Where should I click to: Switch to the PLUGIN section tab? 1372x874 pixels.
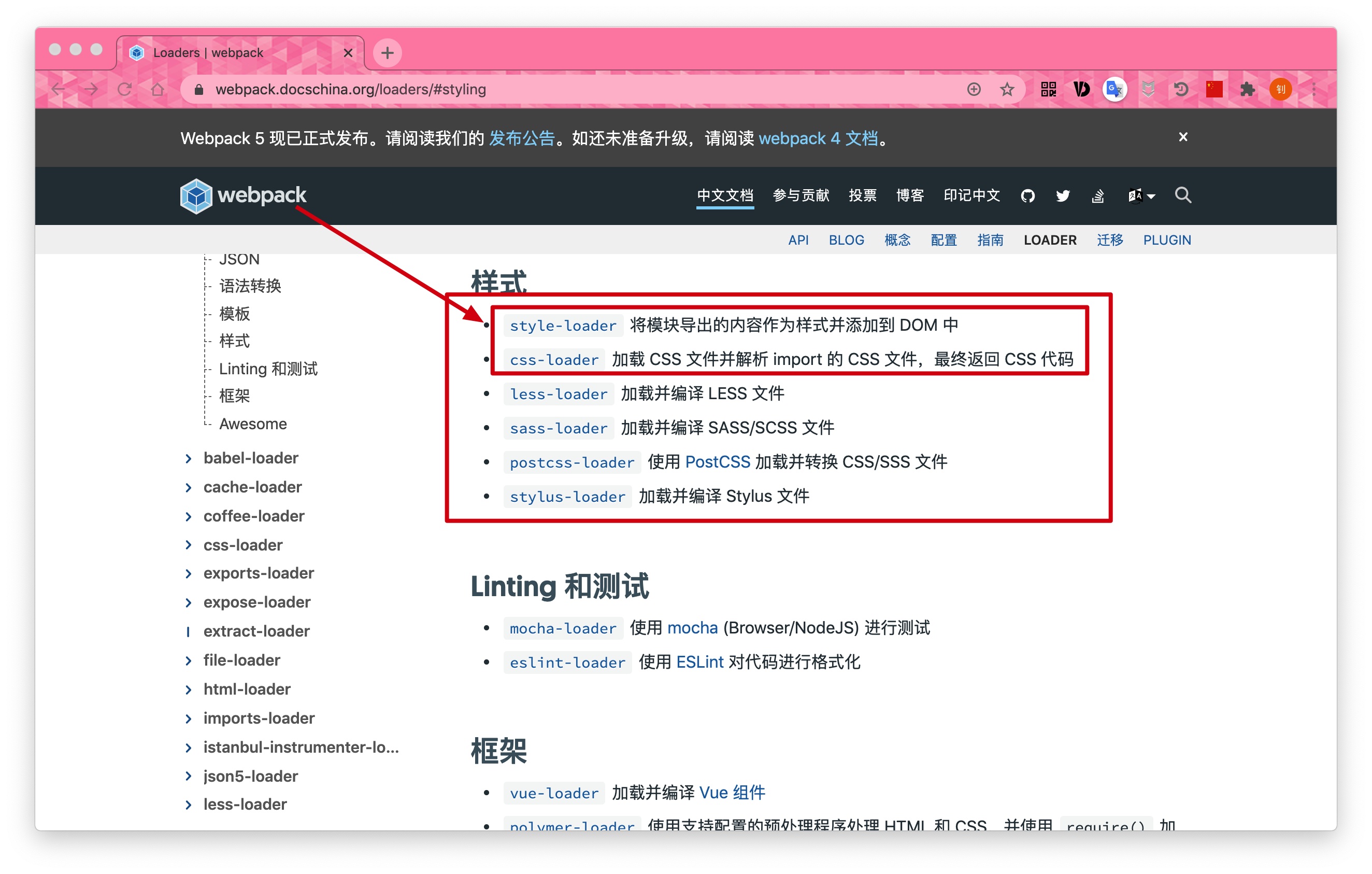point(1166,240)
